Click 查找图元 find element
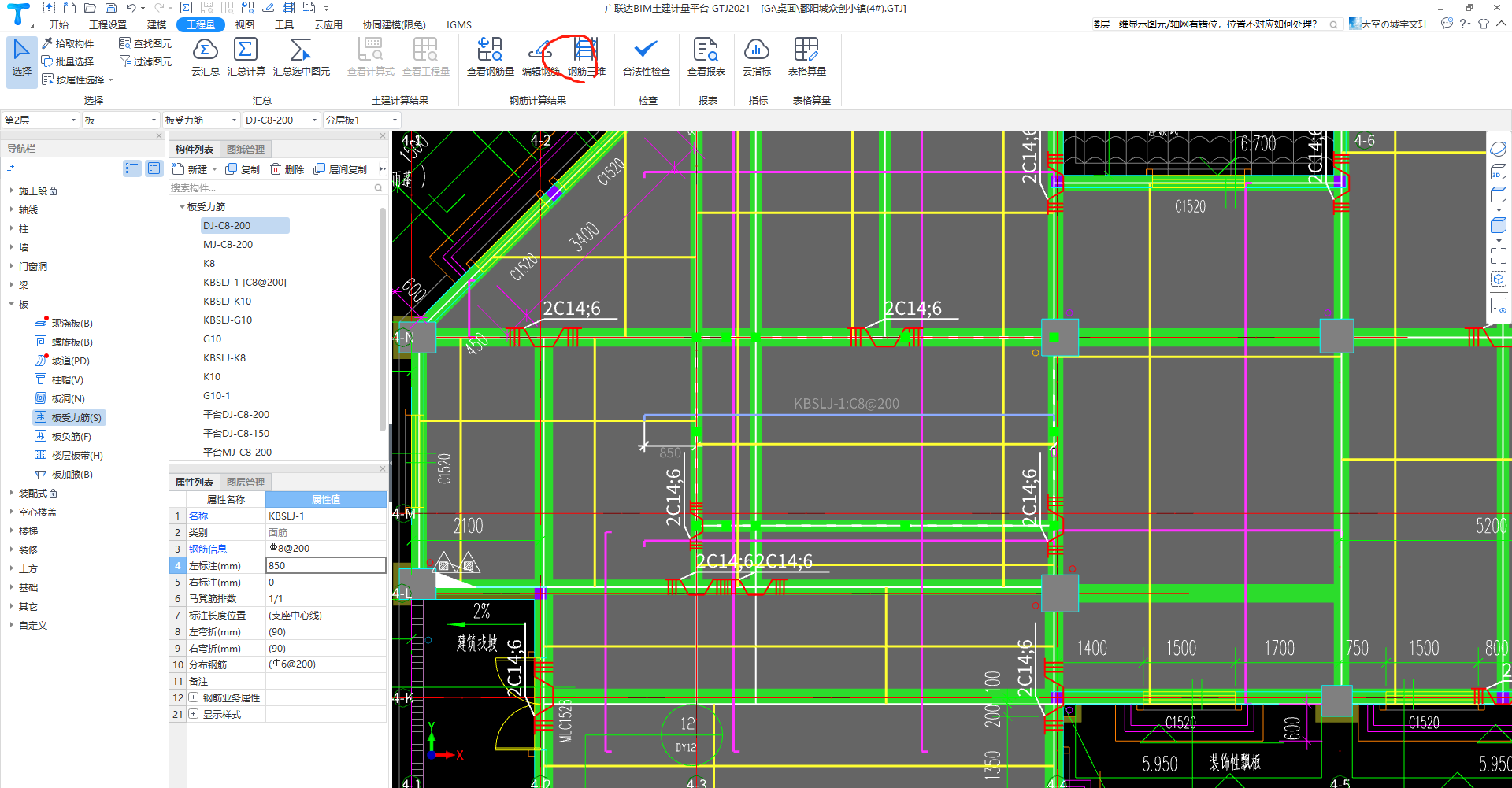This screenshot has width=1512, height=788. (x=145, y=43)
